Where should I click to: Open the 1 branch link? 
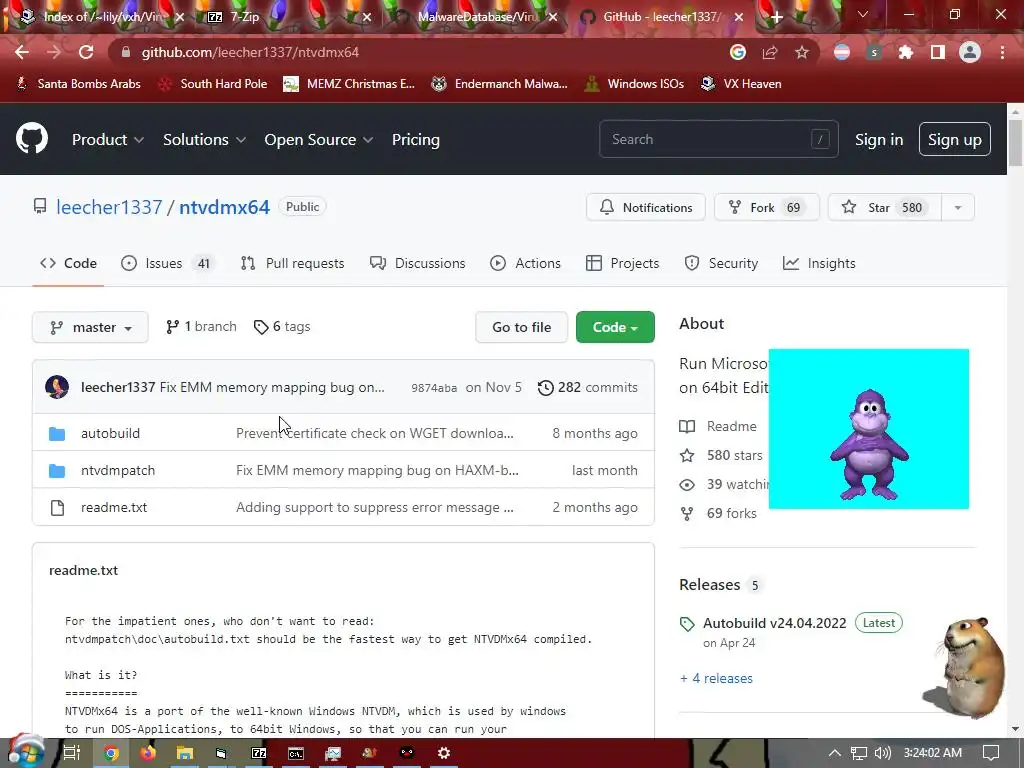tap(201, 327)
